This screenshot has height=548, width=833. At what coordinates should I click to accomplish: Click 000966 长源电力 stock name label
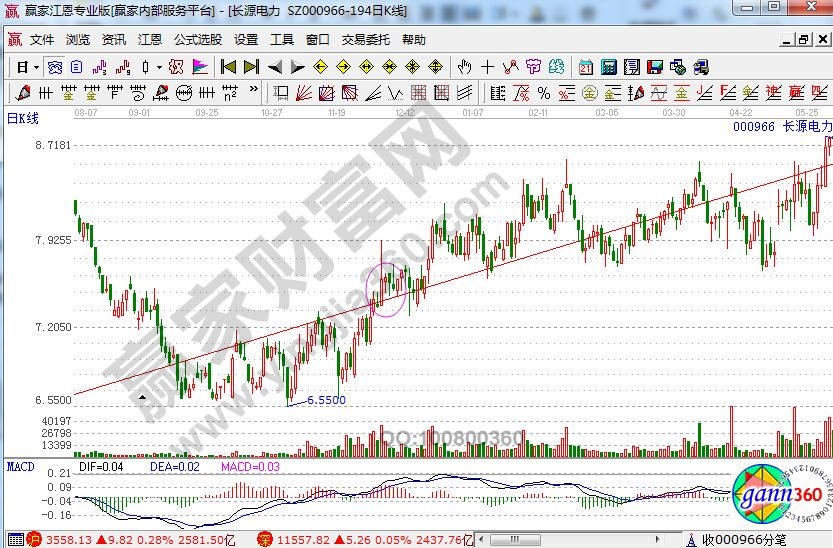click(781, 127)
